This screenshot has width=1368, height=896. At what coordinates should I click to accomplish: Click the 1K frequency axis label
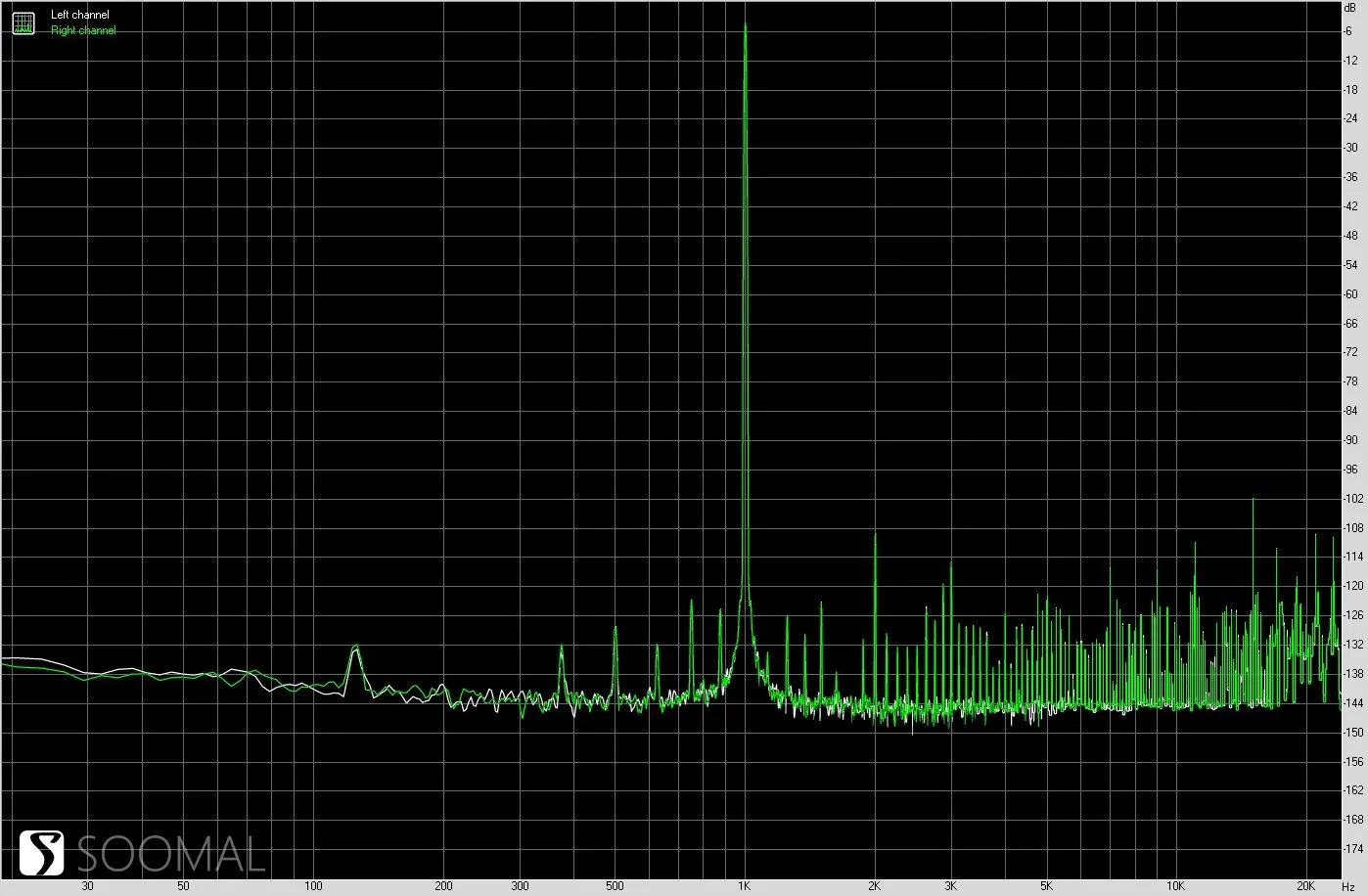[x=744, y=886]
